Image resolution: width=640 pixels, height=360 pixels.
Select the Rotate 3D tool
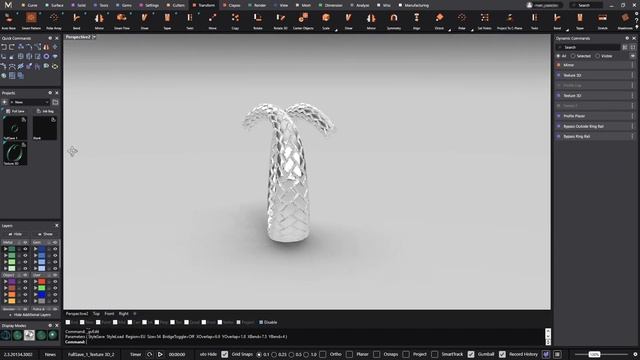pyautogui.click(x=280, y=21)
